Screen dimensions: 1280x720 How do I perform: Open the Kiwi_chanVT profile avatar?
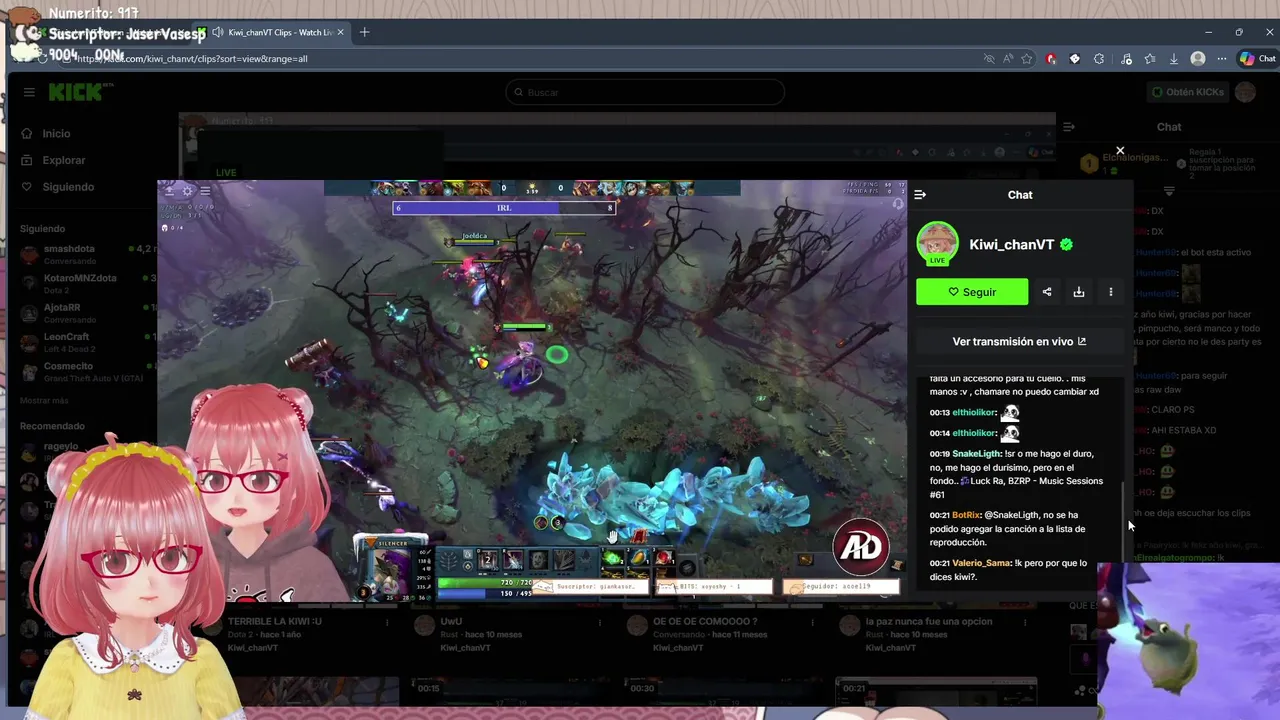[x=937, y=244]
